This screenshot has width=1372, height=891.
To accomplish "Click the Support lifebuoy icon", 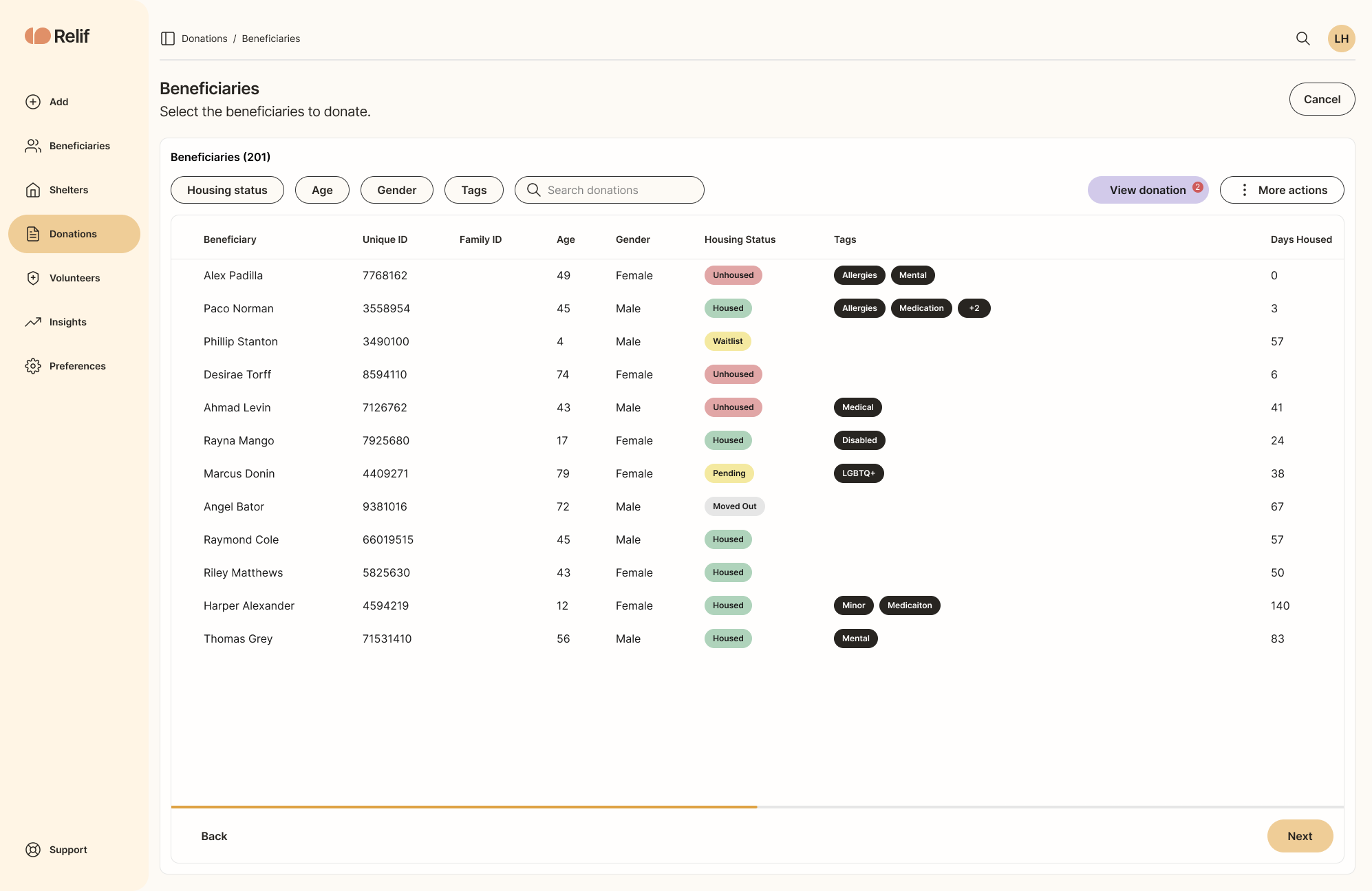I will 33,850.
